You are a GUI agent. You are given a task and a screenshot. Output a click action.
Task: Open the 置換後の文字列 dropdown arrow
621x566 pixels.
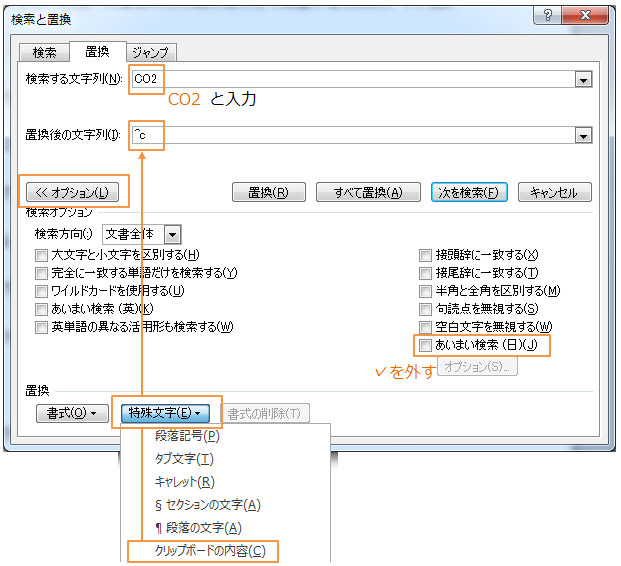coord(583,135)
